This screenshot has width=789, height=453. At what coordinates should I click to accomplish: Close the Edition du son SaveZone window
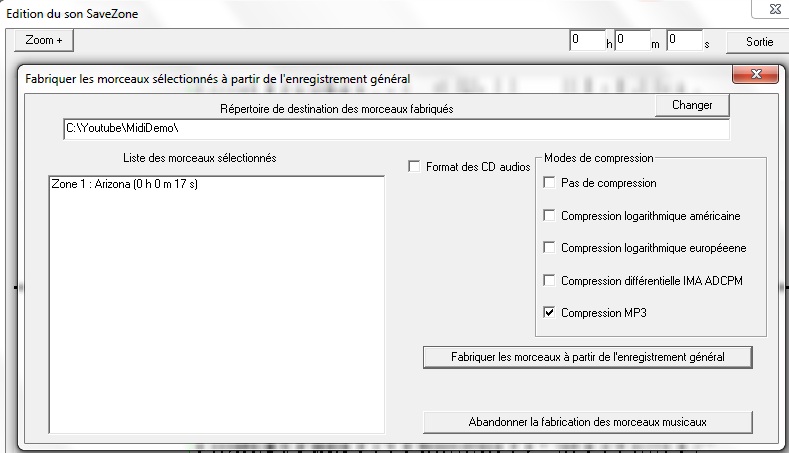click(x=775, y=9)
